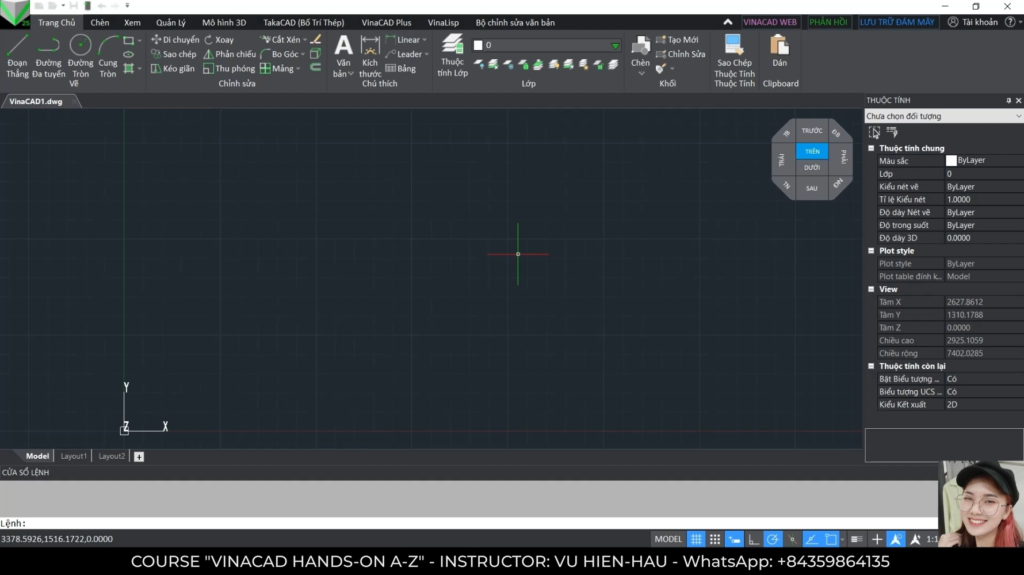The width and height of the screenshot is (1024, 575).
Task: Open the Chèn ribbon tab
Action: (100, 22)
